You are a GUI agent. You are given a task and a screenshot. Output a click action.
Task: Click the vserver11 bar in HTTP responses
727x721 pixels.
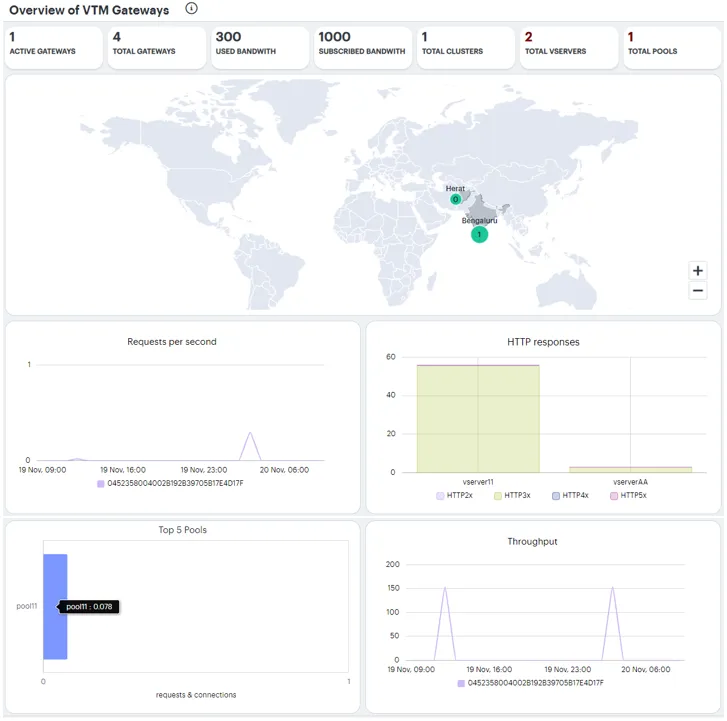(478, 419)
